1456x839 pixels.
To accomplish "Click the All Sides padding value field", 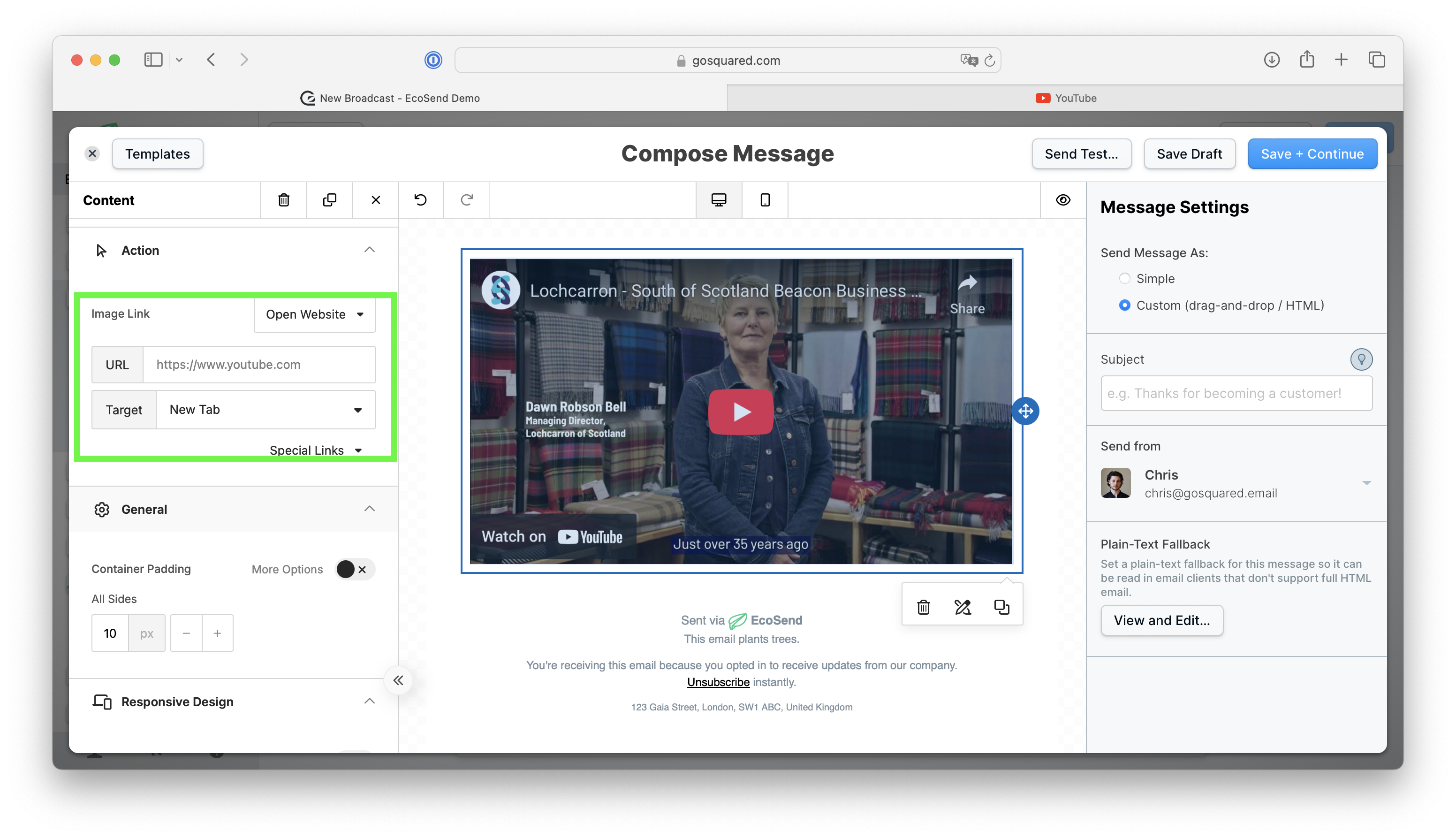I will pos(109,633).
